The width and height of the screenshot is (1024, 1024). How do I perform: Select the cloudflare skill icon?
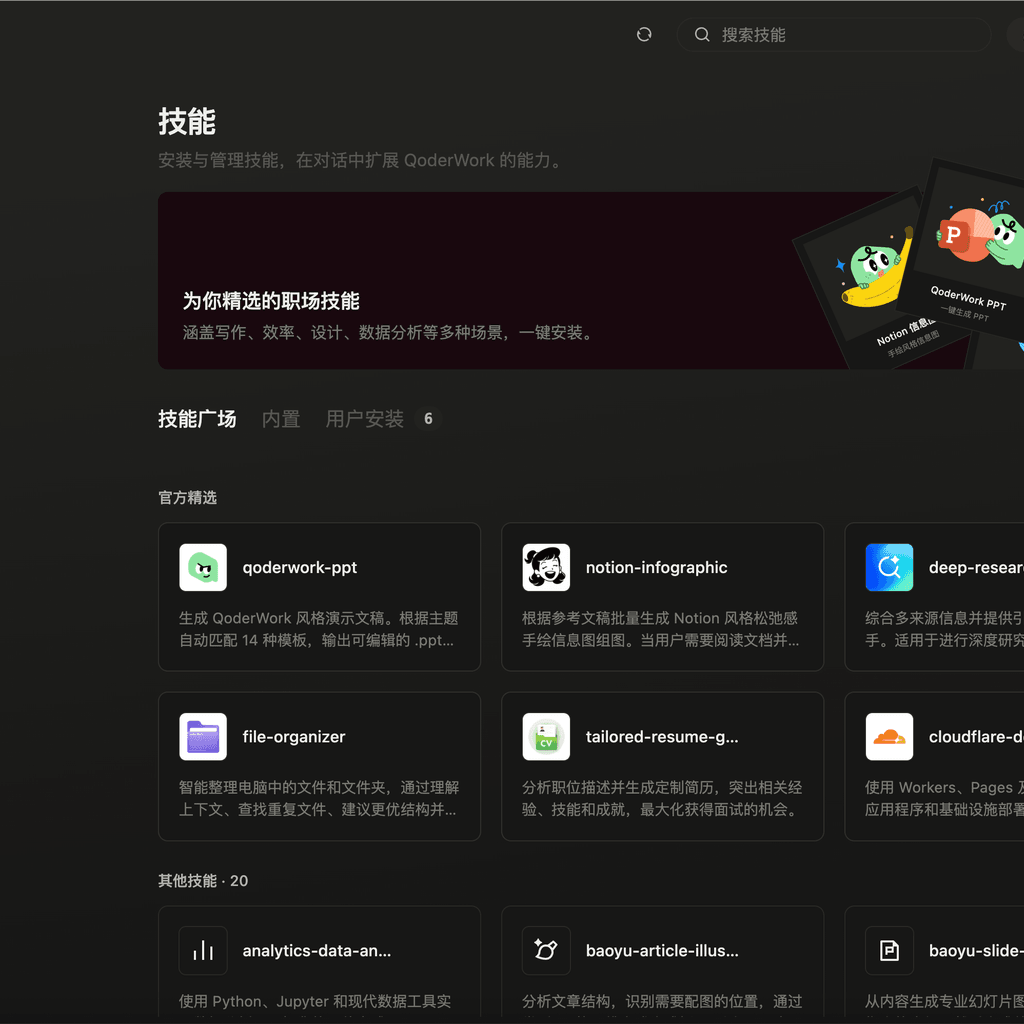pos(889,737)
